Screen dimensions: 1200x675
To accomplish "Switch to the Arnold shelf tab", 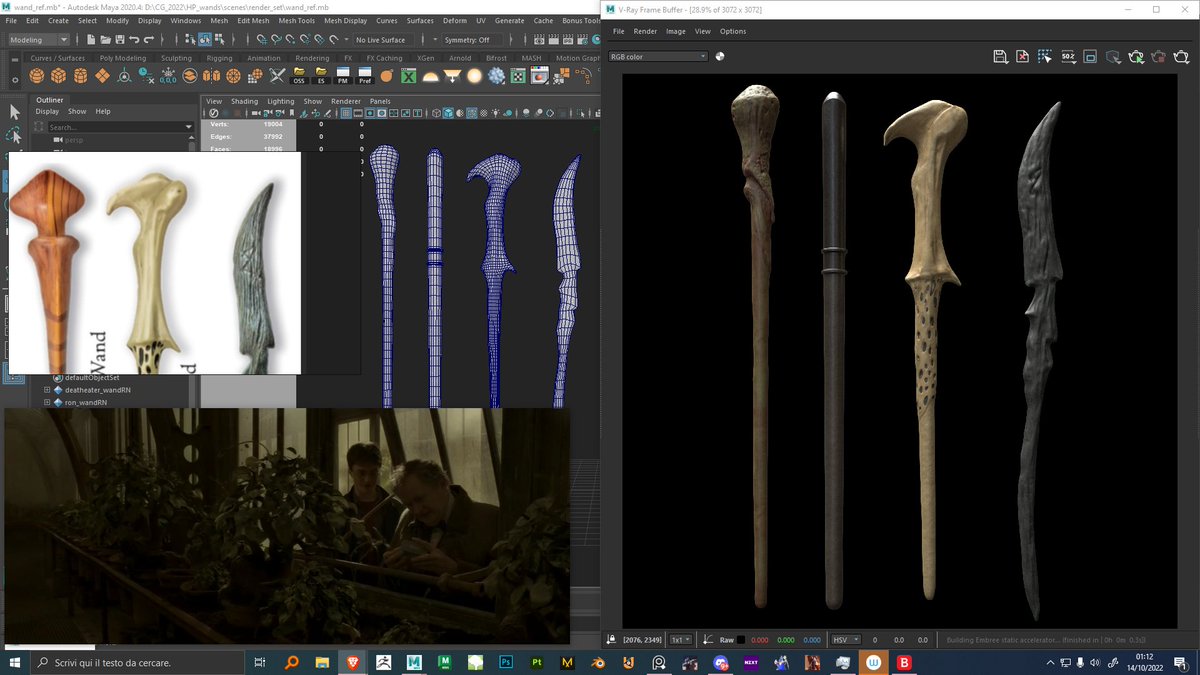I will point(459,58).
